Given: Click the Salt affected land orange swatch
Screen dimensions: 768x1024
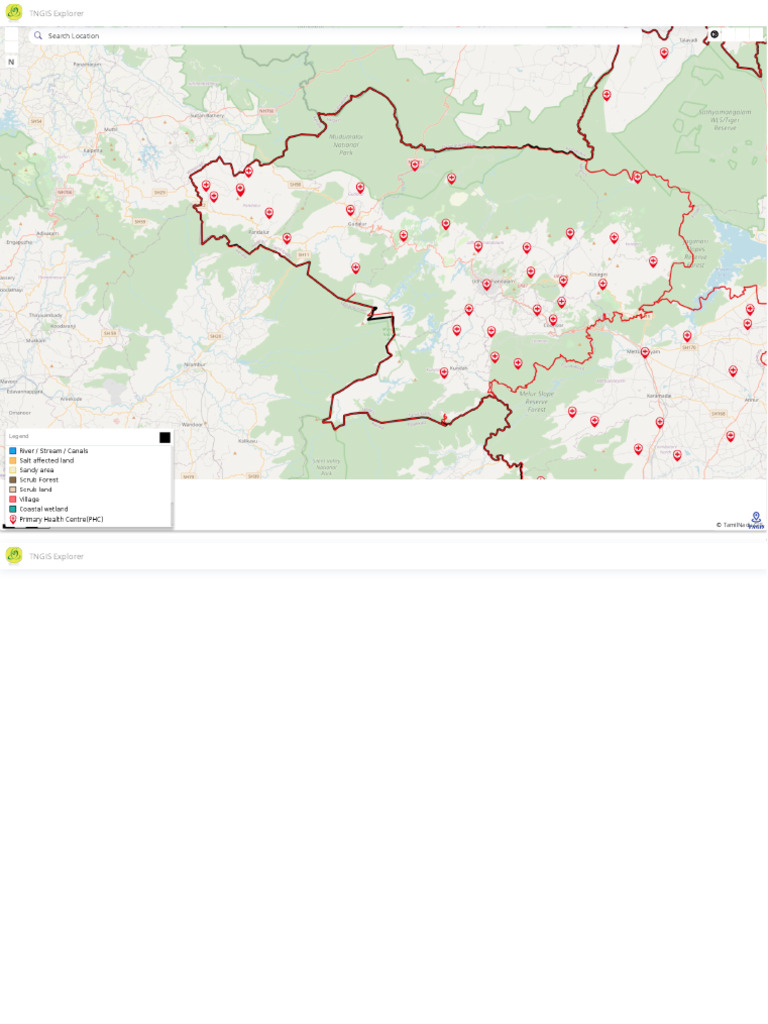Looking at the screenshot, I should click(x=12, y=460).
